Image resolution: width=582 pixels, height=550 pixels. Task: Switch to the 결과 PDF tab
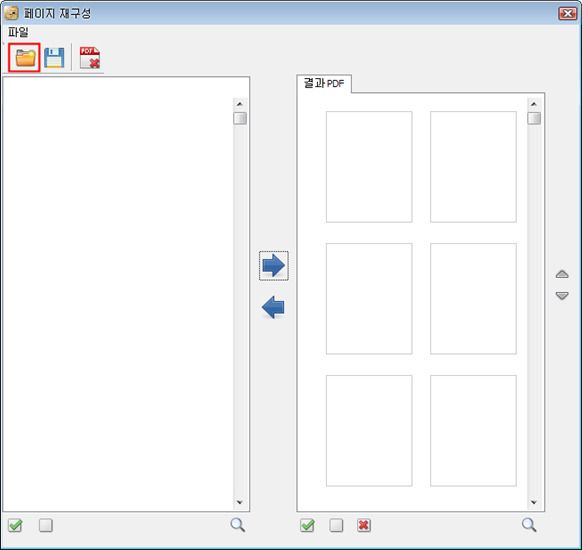[x=324, y=84]
